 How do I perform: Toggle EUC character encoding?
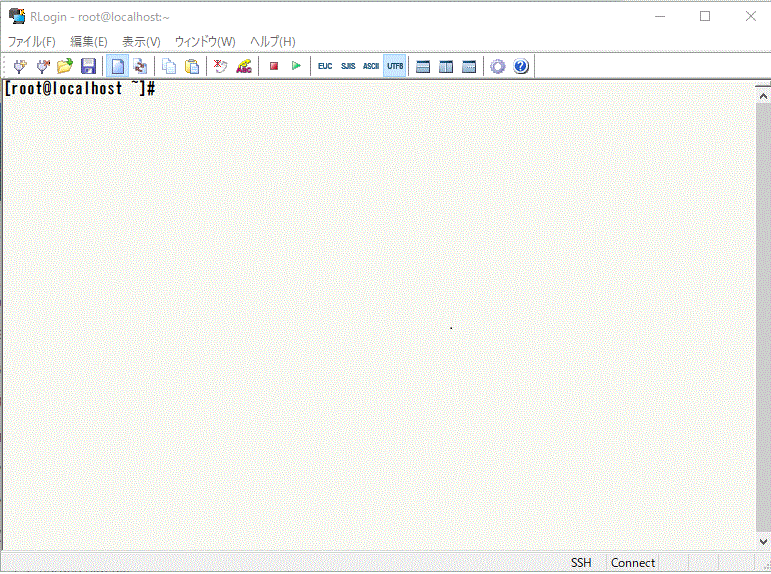[325, 66]
